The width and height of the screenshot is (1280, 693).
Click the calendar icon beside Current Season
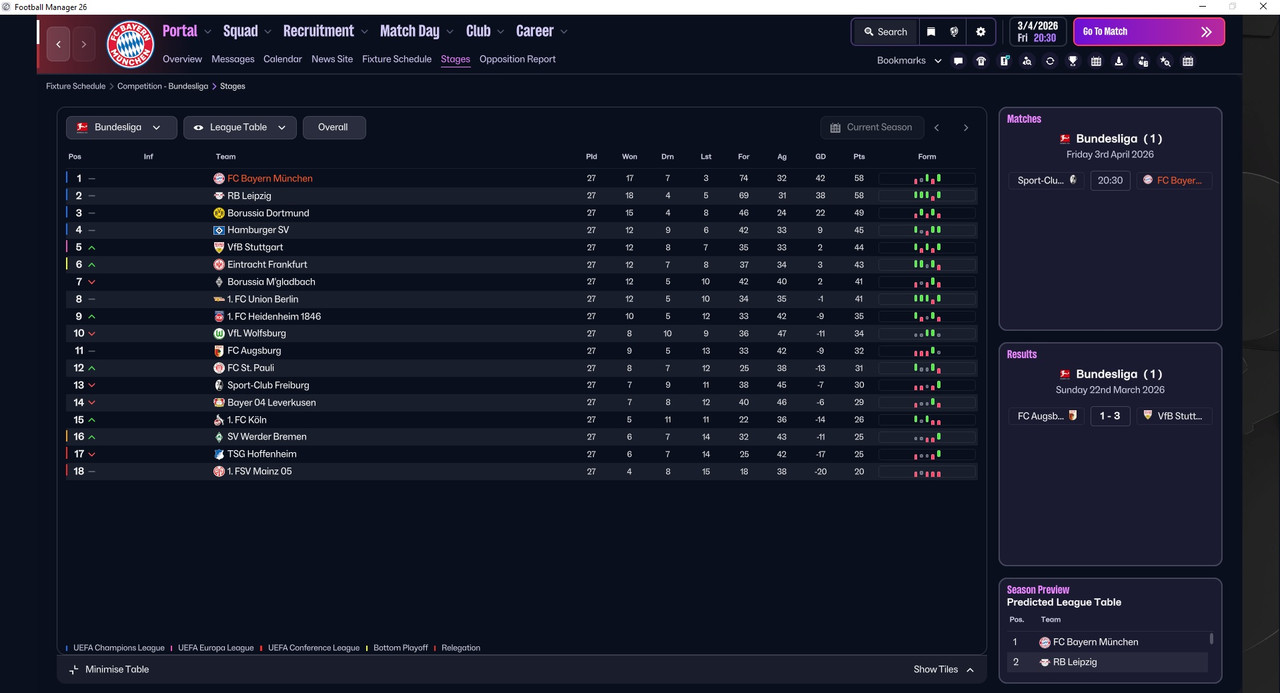click(x=835, y=128)
